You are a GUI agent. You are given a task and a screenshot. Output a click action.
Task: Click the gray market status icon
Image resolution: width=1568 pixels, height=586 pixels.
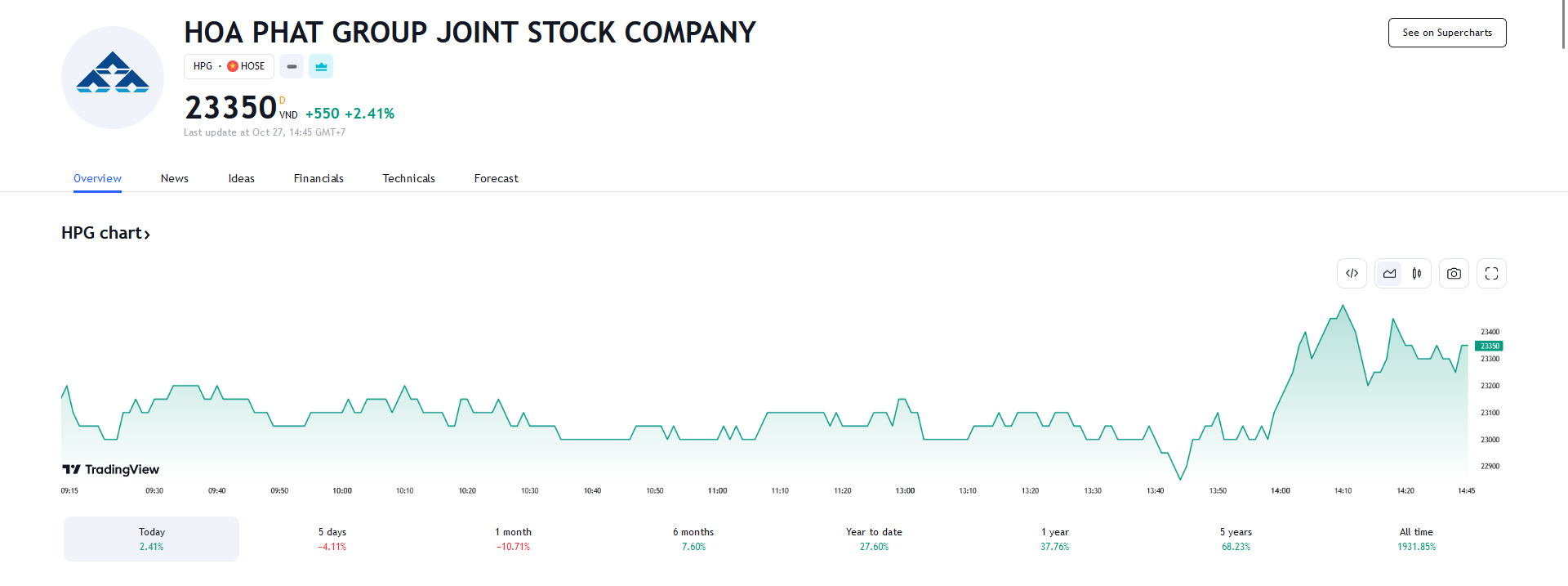tap(292, 66)
